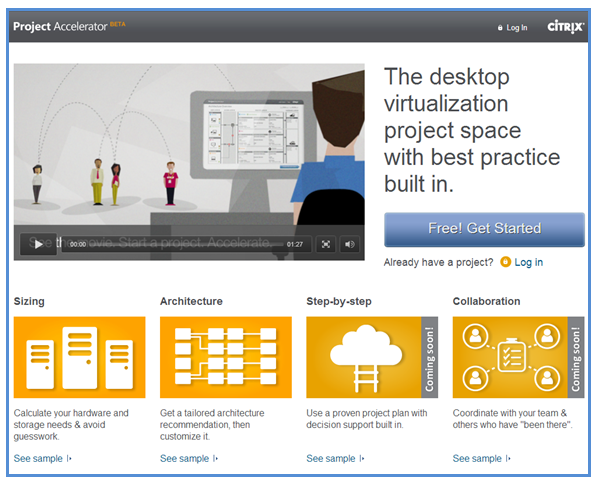Click the 01:27 video duration label
The image size is (599, 483).
pyautogui.click(x=295, y=244)
